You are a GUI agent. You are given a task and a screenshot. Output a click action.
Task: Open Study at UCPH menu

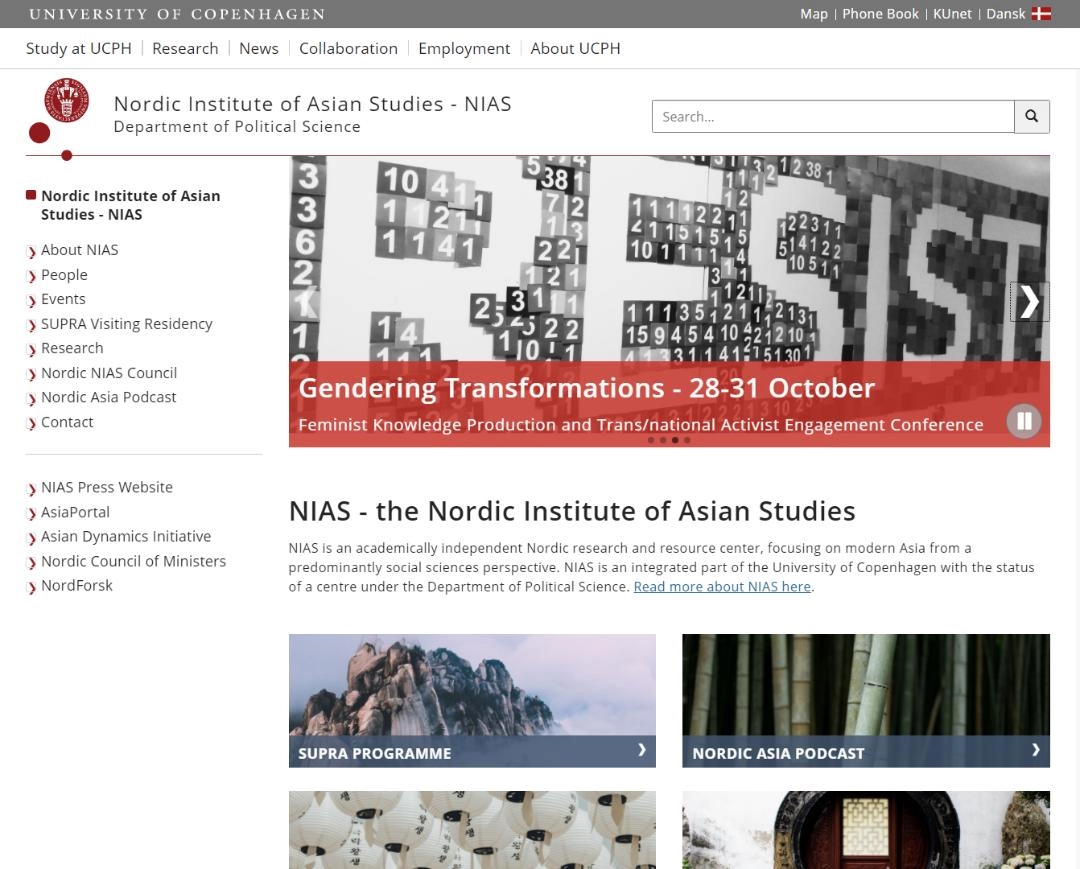click(79, 48)
